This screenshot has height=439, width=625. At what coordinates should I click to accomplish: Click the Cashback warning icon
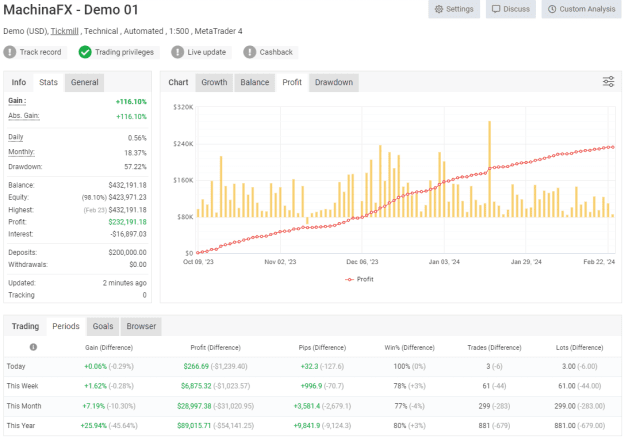coord(250,52)
